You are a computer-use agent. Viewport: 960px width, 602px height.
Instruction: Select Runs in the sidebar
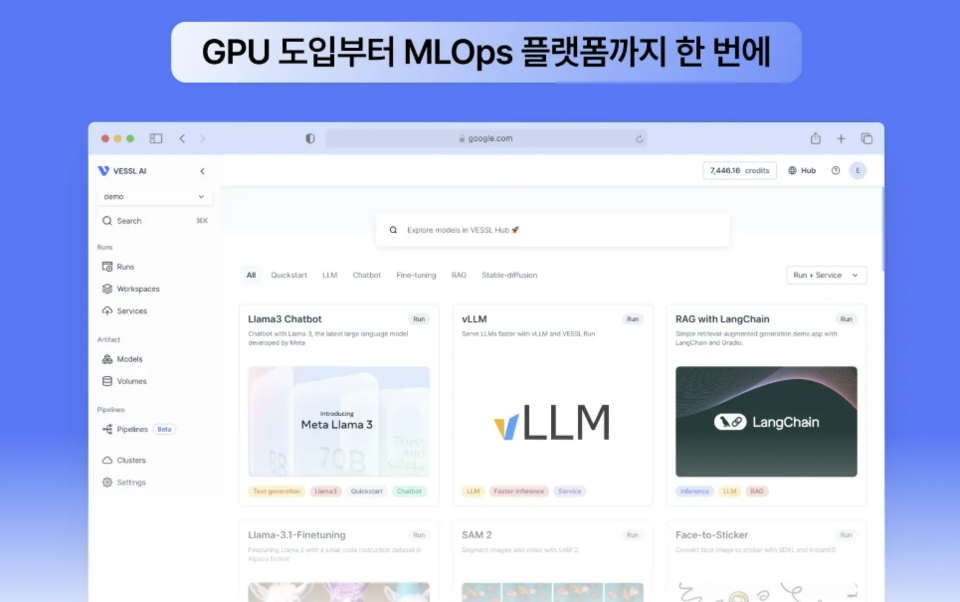click(x=123, y=266)
